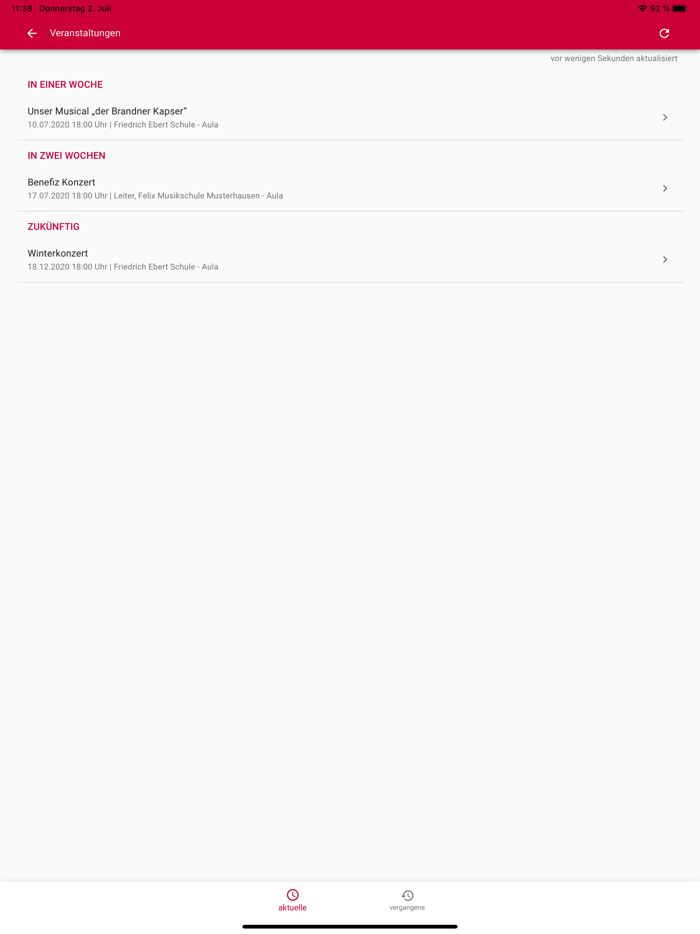Select the vergangene history icon
The image size is (700, 934).
(x=407, y=895)
